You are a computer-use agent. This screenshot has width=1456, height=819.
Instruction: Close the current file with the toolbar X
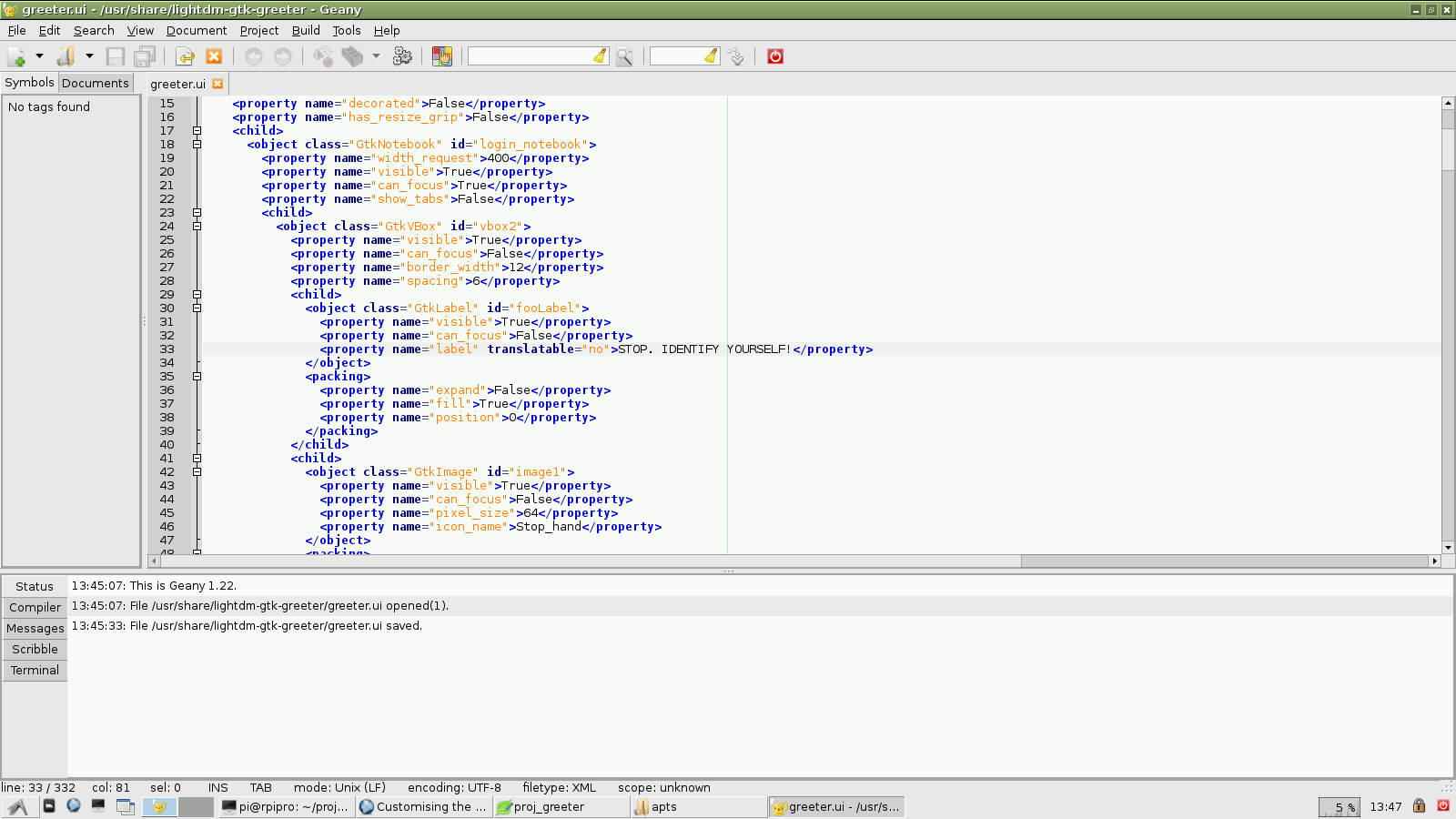coord(214,56)
